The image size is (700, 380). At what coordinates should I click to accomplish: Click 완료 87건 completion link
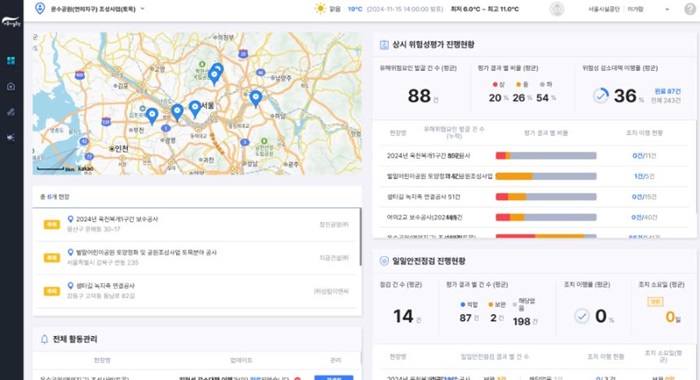667,91
